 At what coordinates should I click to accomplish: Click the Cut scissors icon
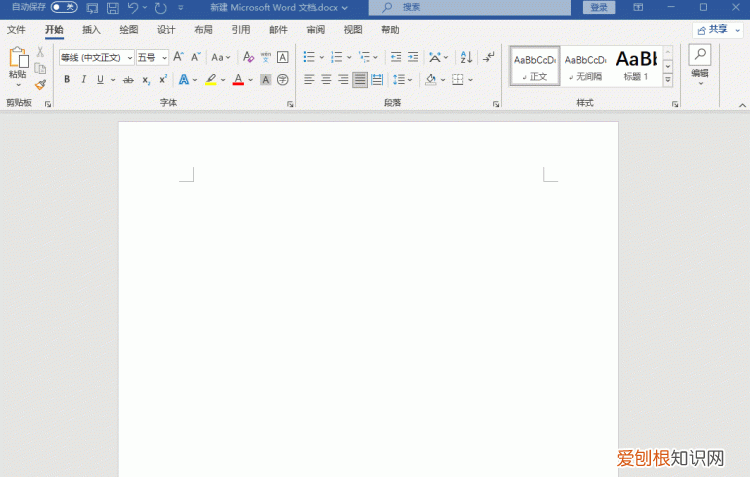40,52
